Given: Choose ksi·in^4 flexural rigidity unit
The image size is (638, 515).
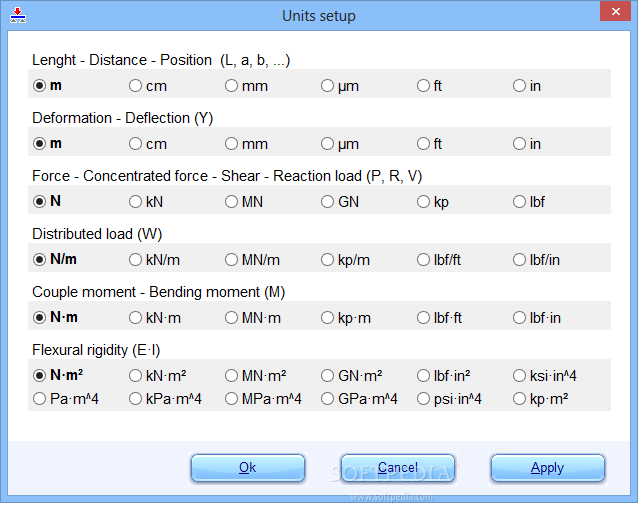Looking at the screenshot, I should [545, 375].
